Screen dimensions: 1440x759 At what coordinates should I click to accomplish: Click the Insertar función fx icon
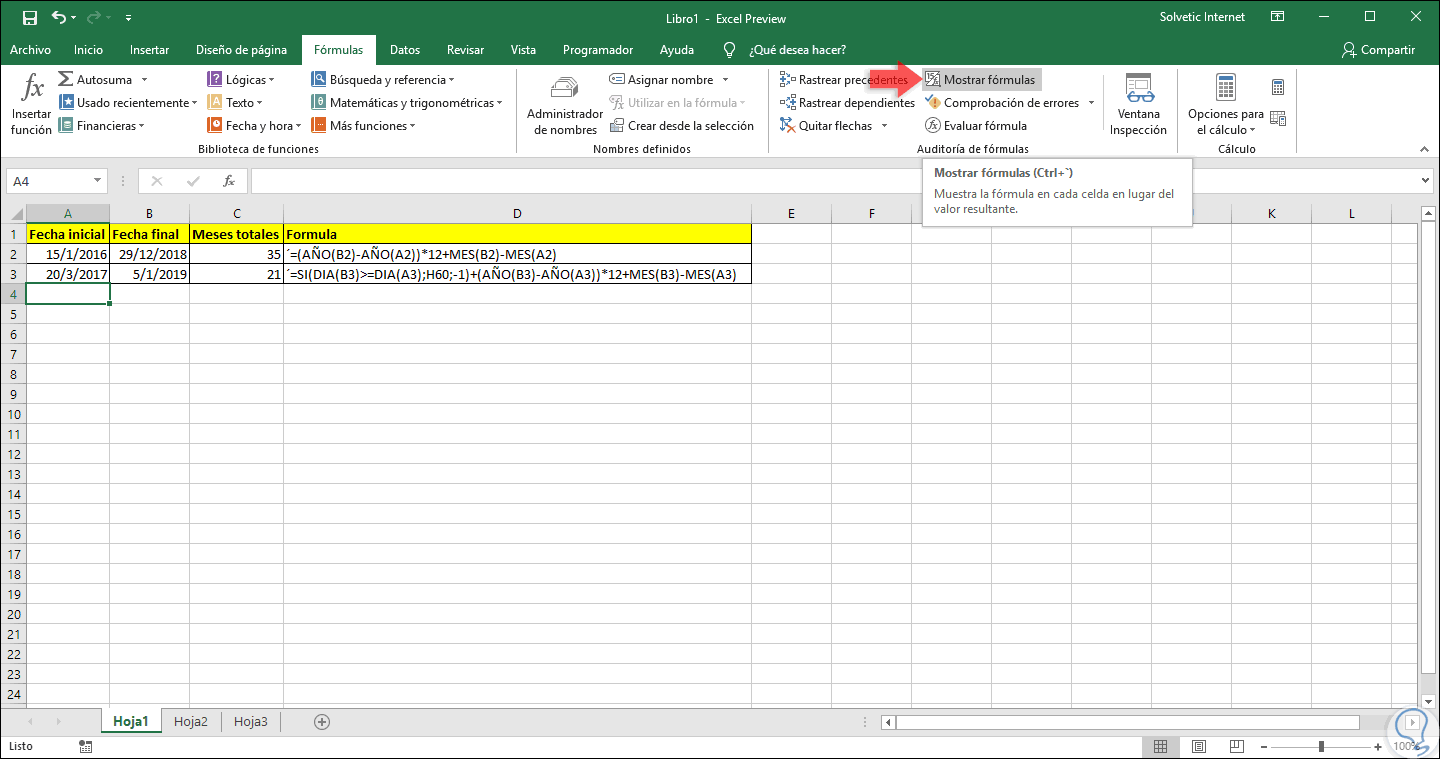(33, 90)
